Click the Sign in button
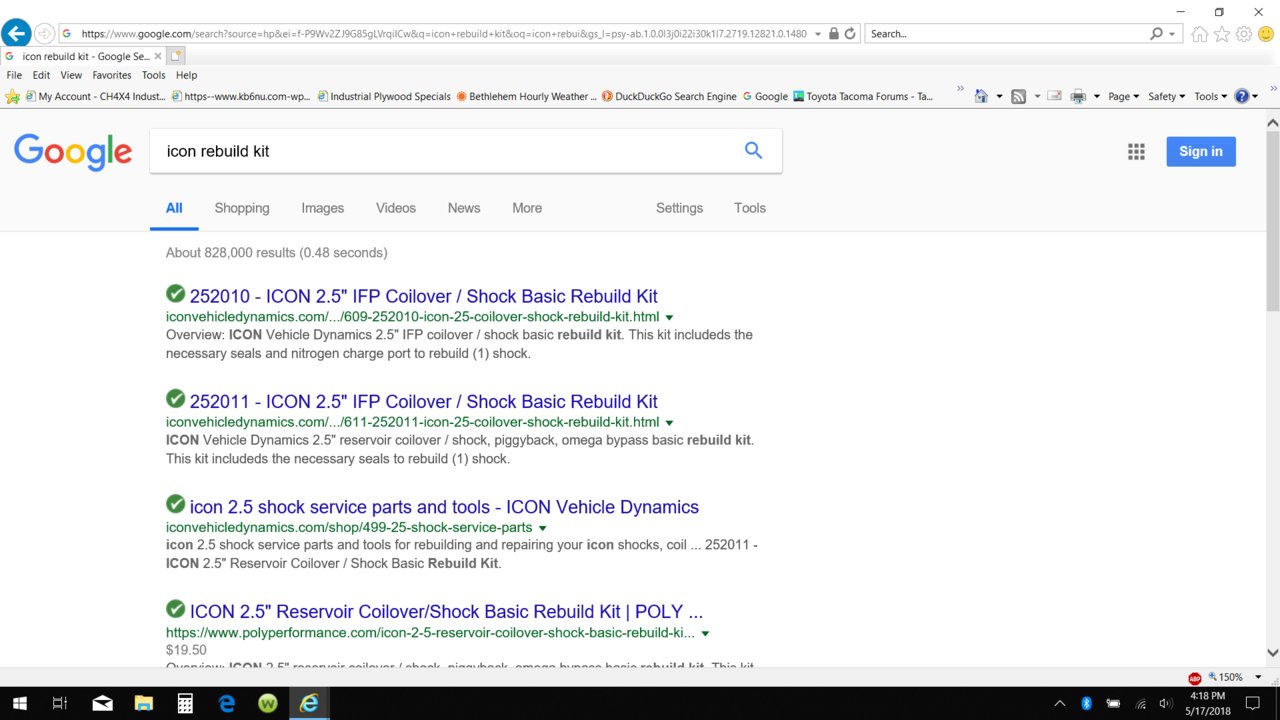The image size is (1280, 720). 1201,151
